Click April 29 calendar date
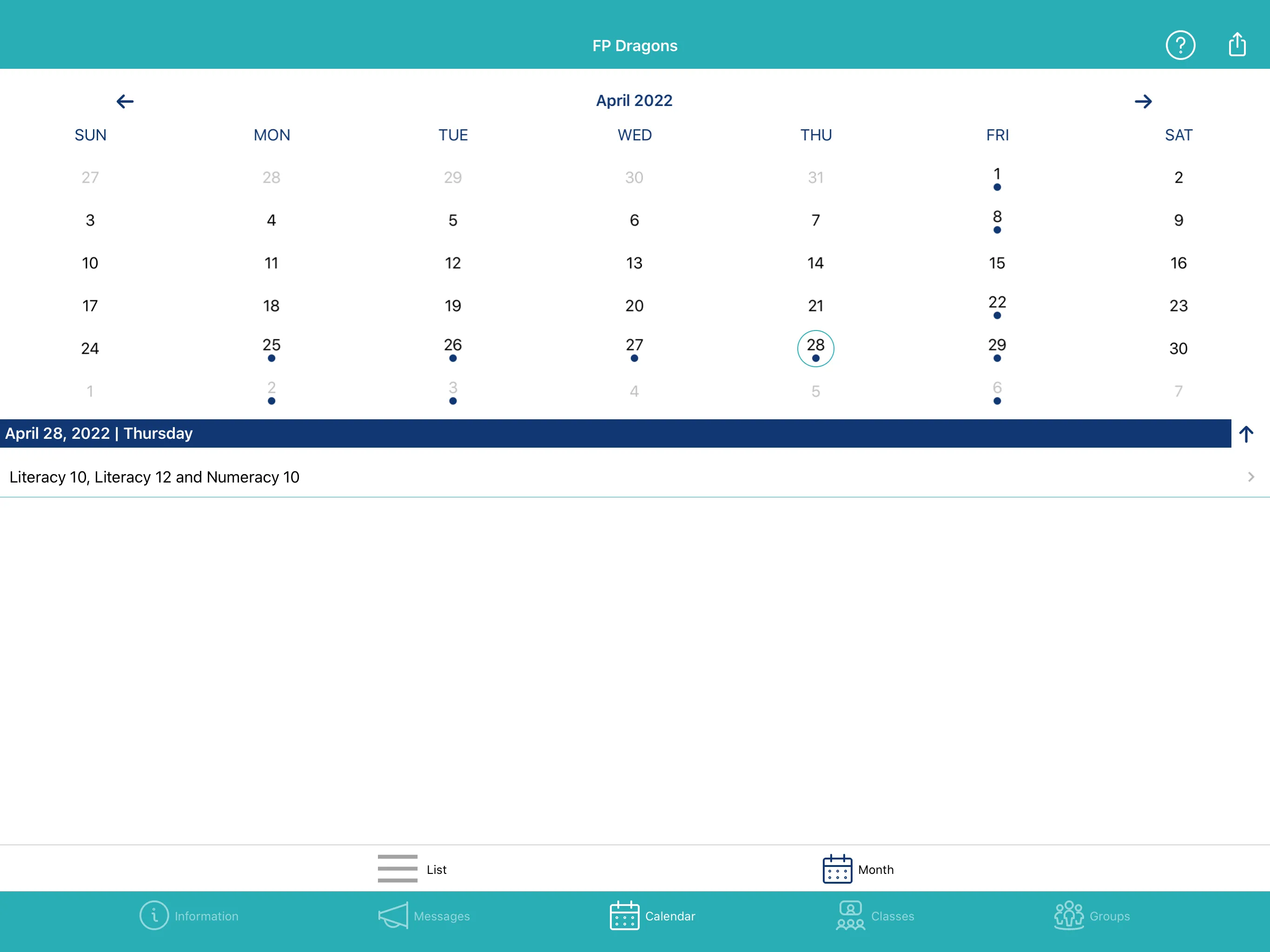1270x952 pixels. click(997, 348)
